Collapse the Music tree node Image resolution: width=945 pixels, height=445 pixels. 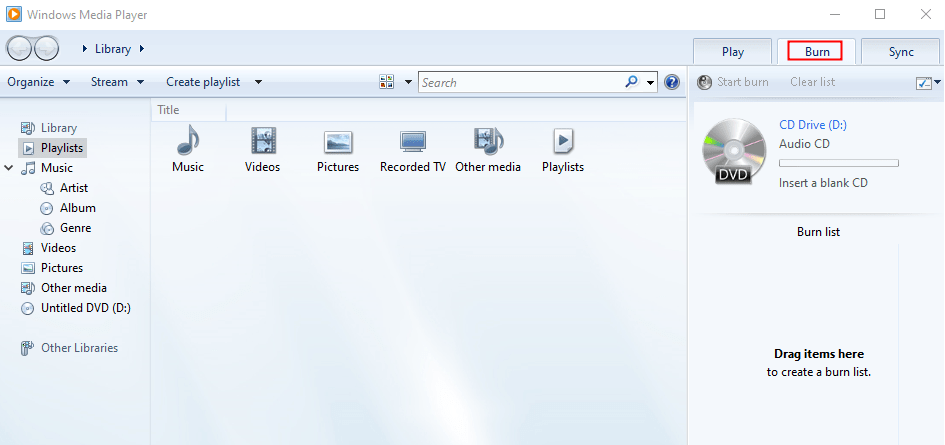pos(9,168)
